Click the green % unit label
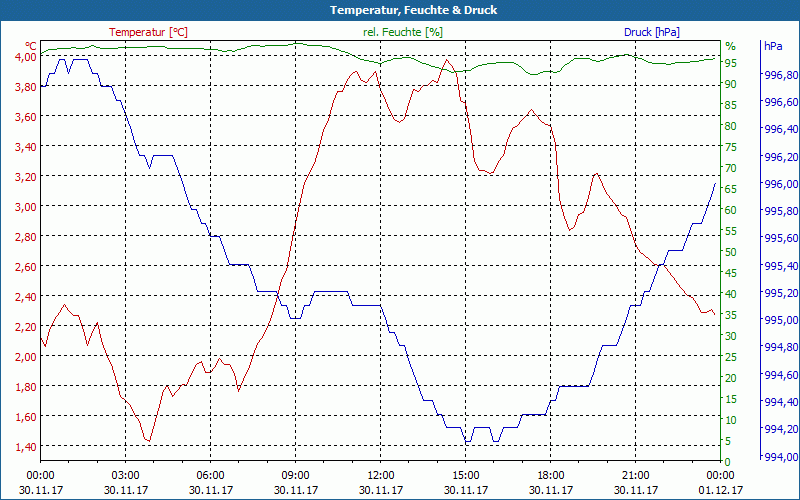This screenshot has height=500, width=800. coord(730,46)
